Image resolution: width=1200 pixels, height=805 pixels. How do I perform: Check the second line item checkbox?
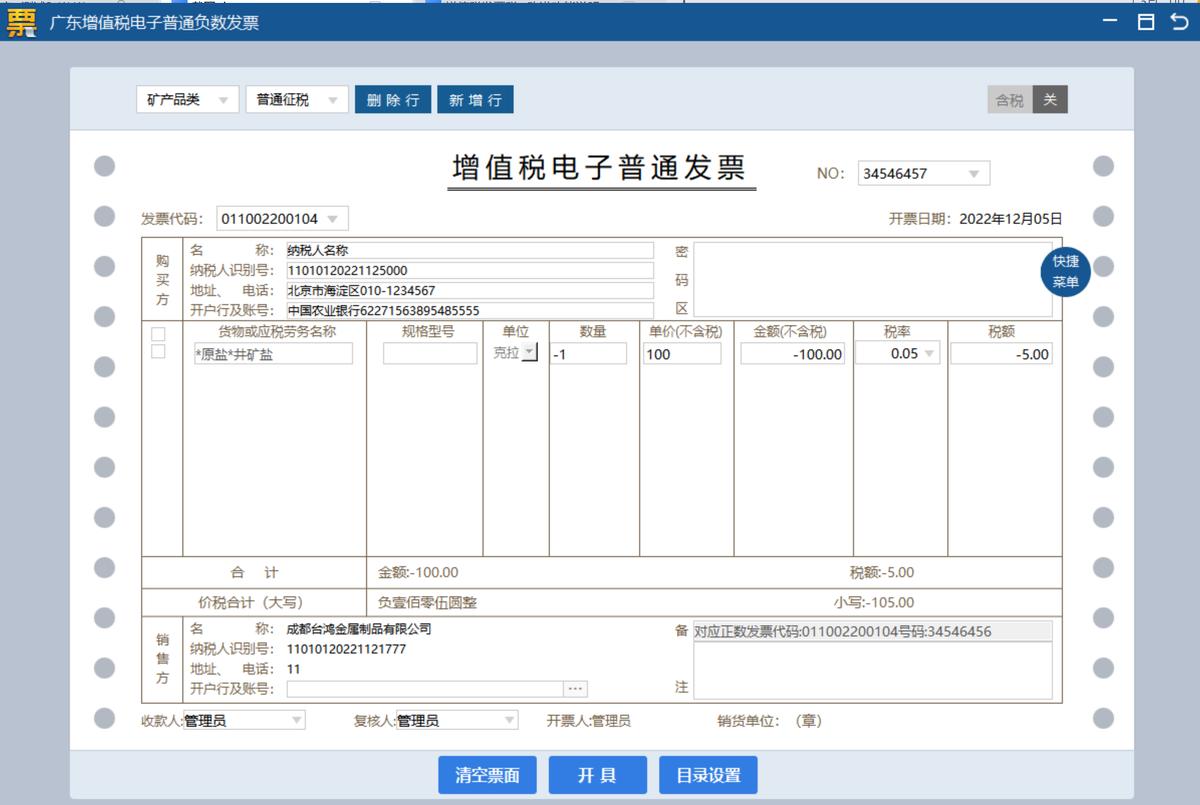[156, 352]
